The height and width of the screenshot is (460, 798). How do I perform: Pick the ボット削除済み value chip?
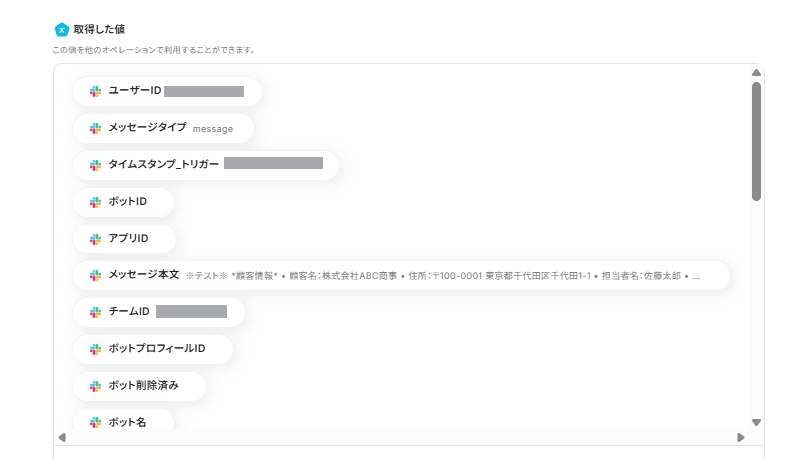139,386
